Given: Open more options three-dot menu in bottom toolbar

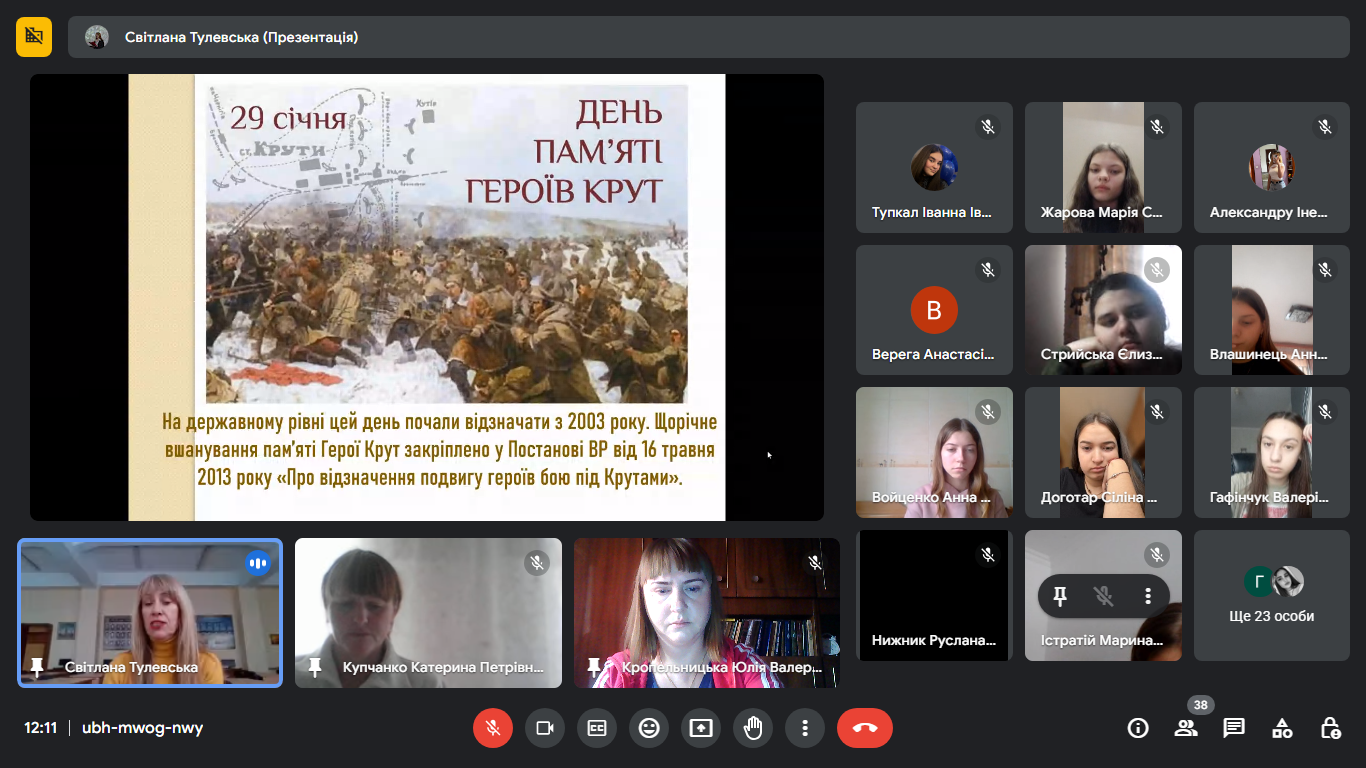Looking at the screenshot, I should point(805,728).
